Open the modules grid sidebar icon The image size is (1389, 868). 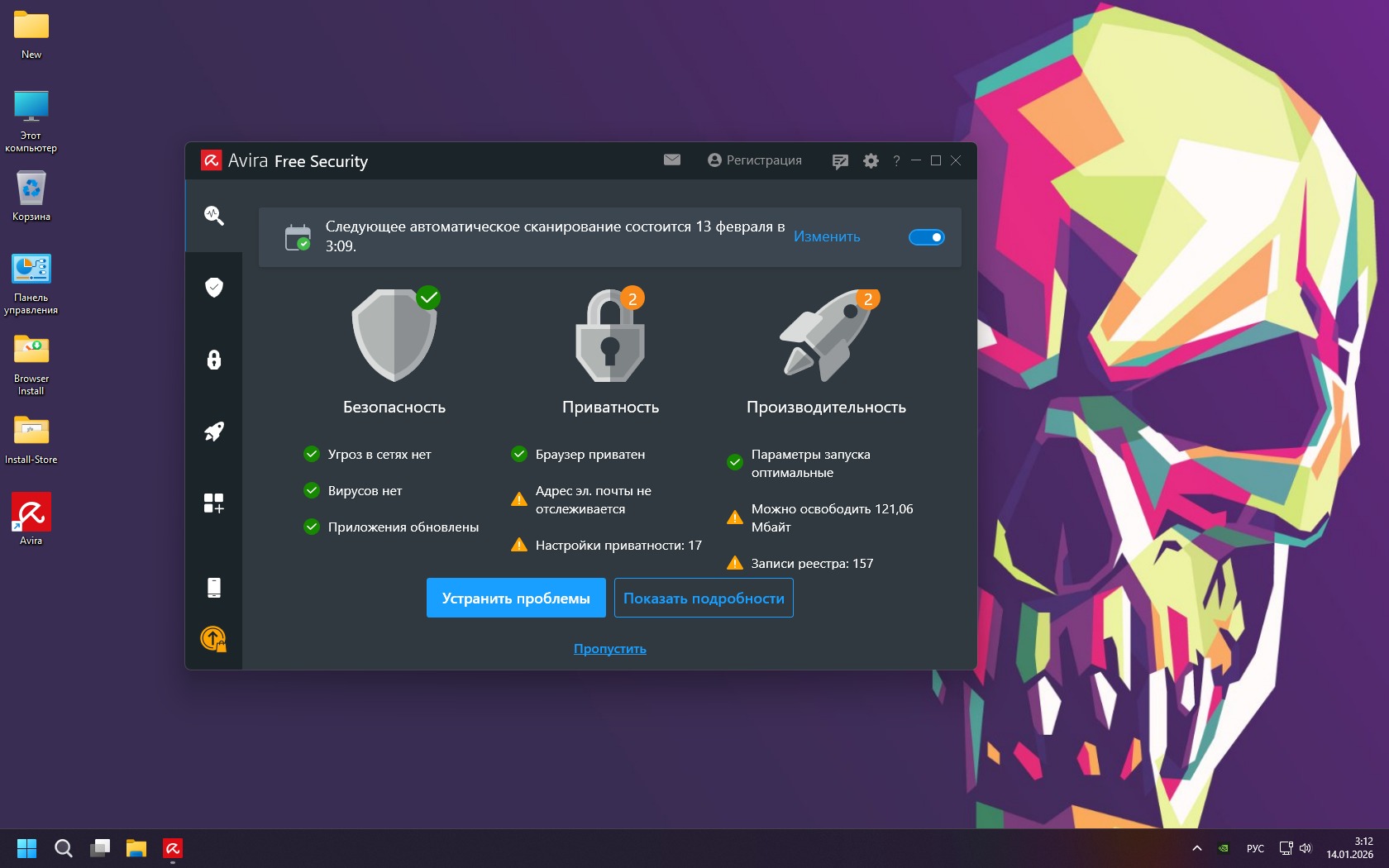click(x=214, y=503)
